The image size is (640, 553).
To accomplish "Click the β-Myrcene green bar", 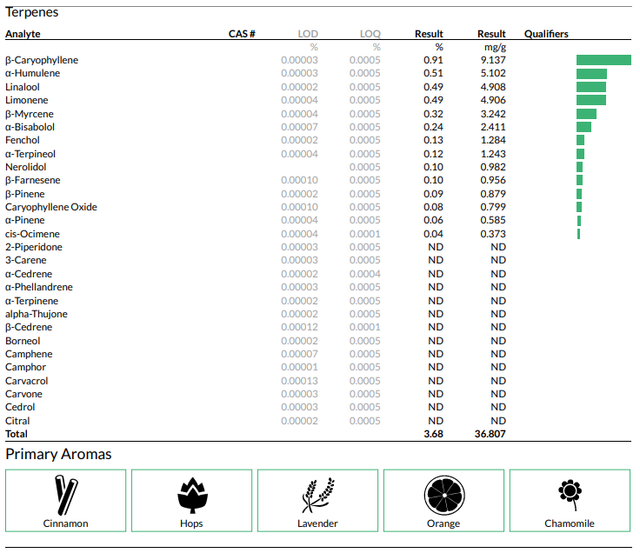I will pos(586,114).
